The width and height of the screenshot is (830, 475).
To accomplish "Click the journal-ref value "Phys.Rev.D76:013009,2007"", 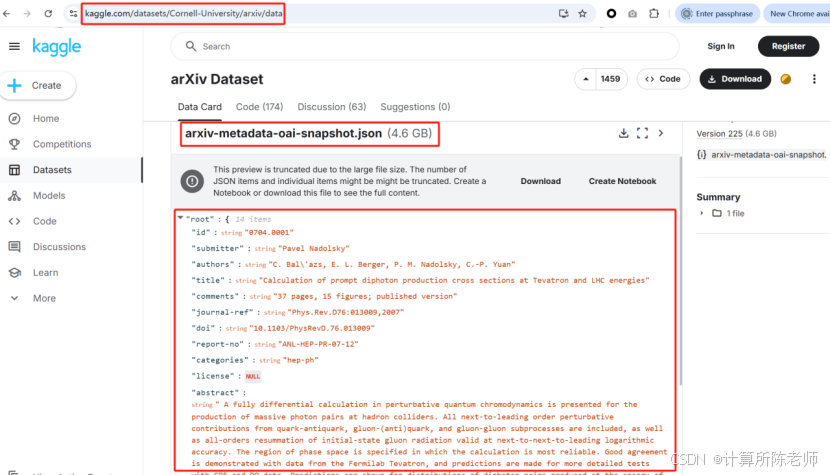I will [x=346, y=312].
